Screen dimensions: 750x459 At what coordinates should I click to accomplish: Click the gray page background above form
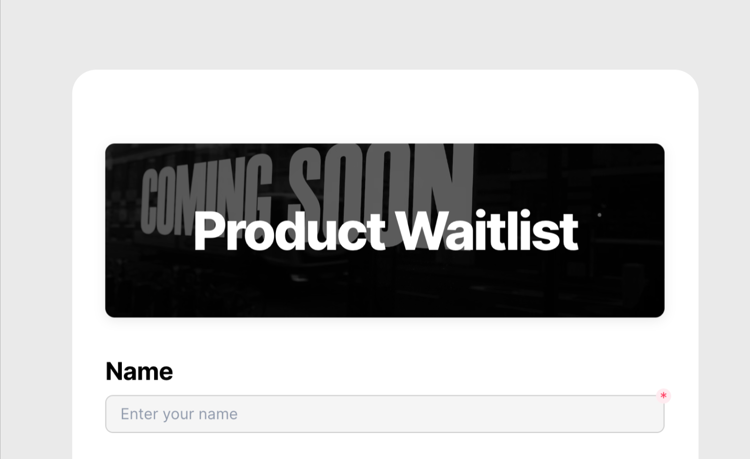[x=375, y=33]
